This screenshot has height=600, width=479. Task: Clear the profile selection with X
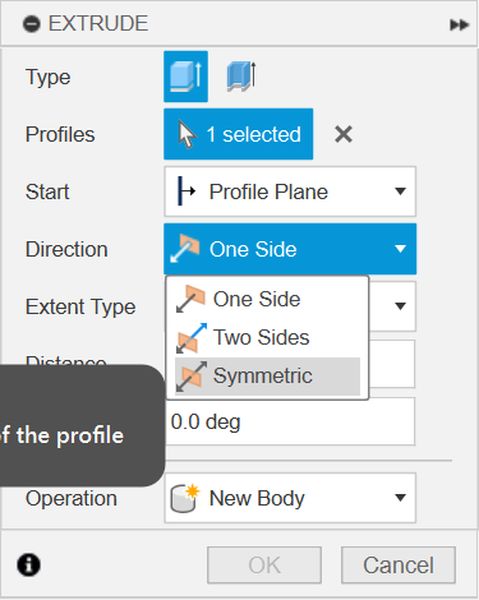(x=343, y=134)
